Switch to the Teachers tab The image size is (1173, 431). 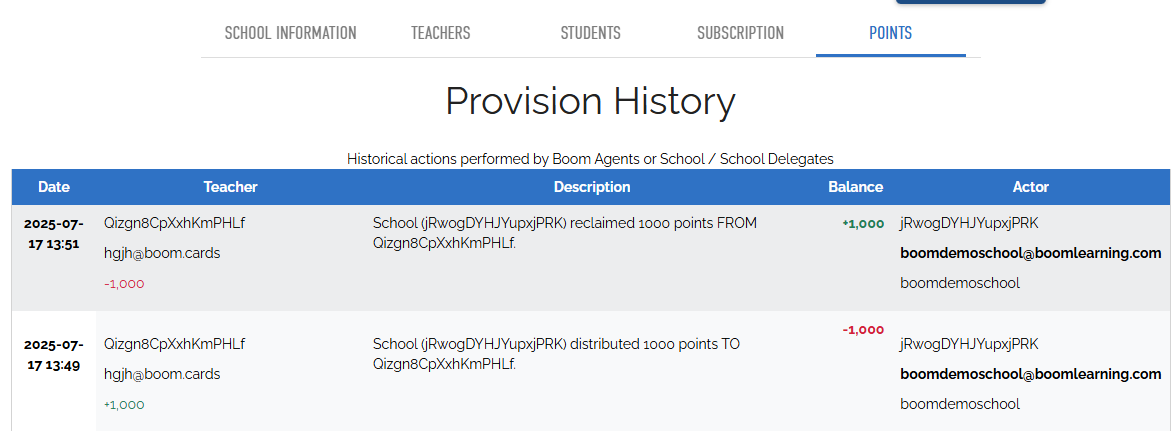click(x=441, y=33)
